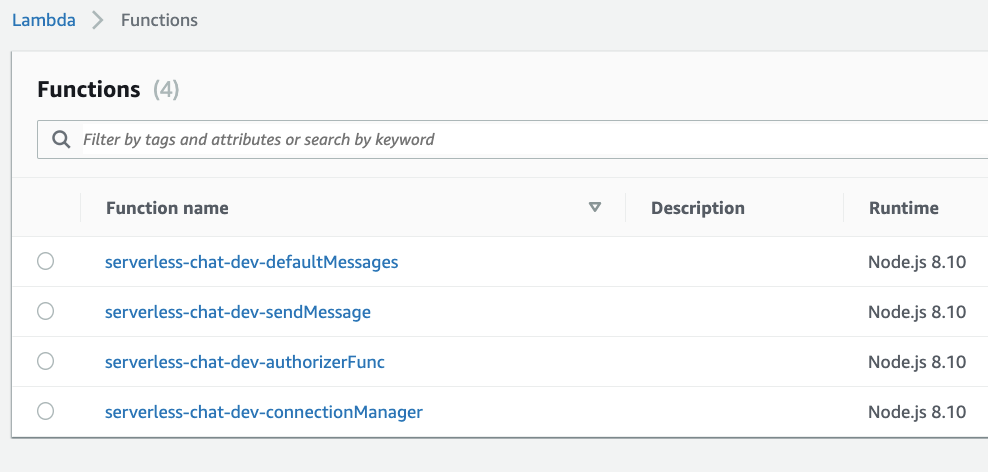Click the Node.js 8.10 runtime for sendMessage
The width and height of the screenshot is (988, 472).
[x=916, y=312]
